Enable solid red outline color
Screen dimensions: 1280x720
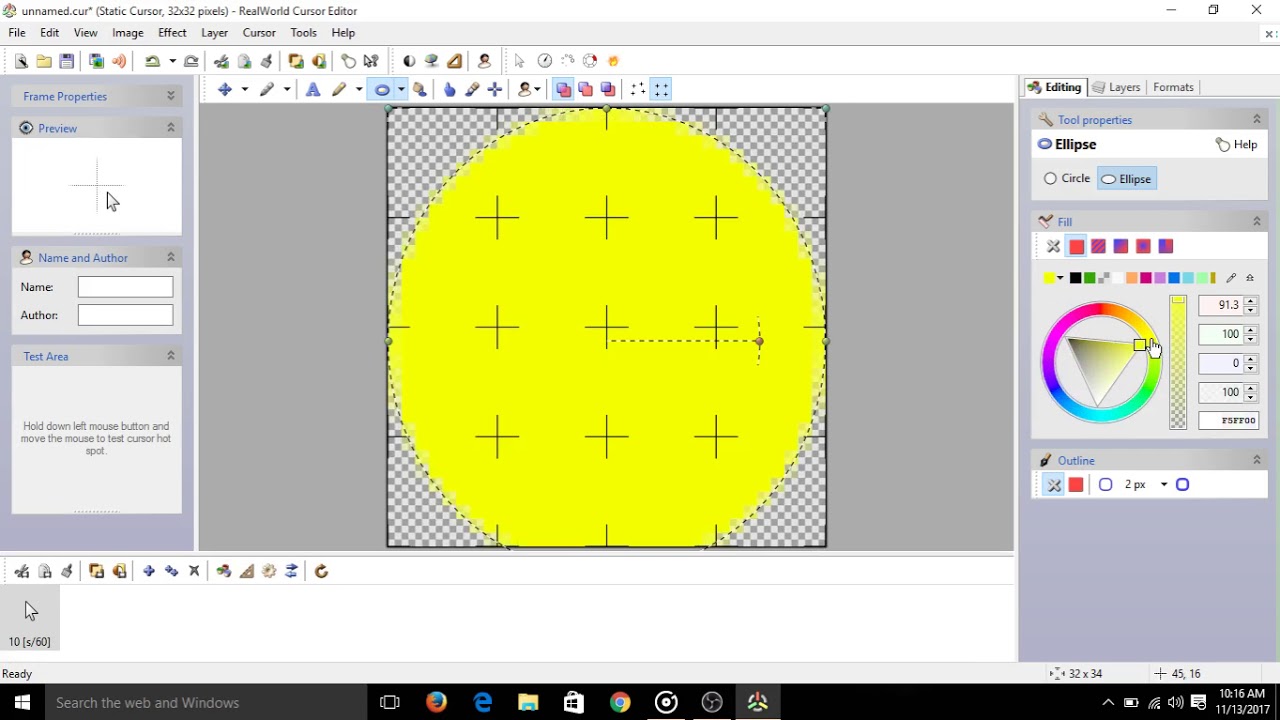tap(1076, 485)
